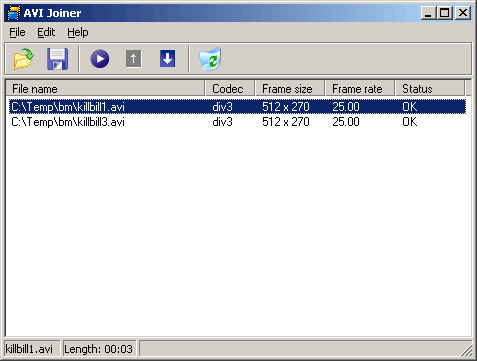Minimize the AVI Joiner window
The width and height of the screenshot is (477, 361).
point(428,13)
